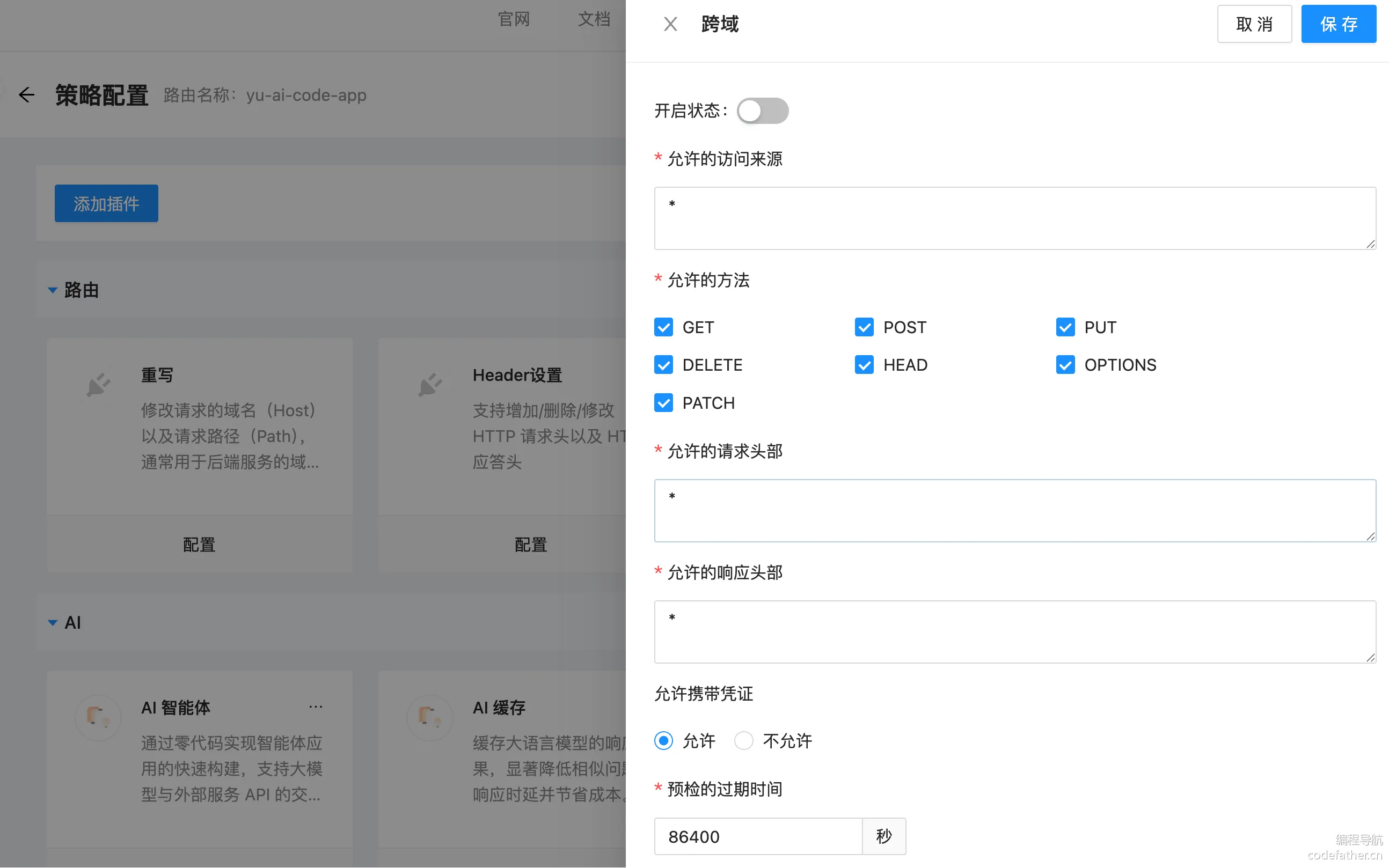Click the route name yu-ai-code-app

306,95
